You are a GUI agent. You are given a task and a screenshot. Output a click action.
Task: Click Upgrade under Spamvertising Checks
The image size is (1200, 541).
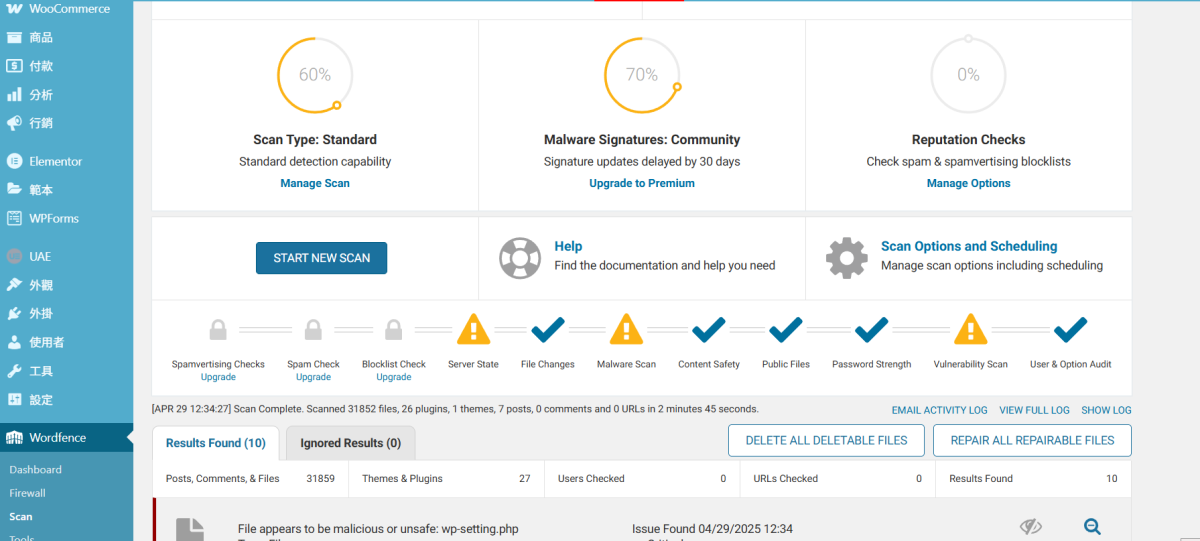(218, 377)
